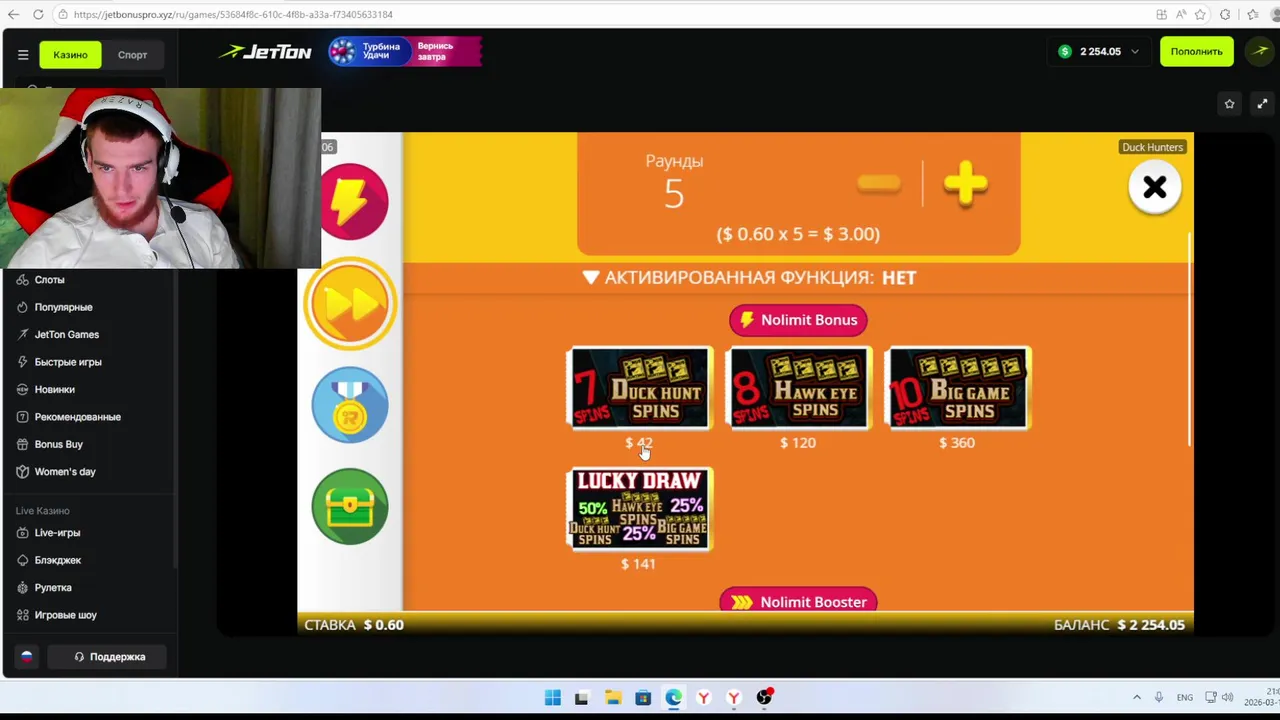Click the БАЛАНС $ 2 254.05 text

tap(1119, 625)
